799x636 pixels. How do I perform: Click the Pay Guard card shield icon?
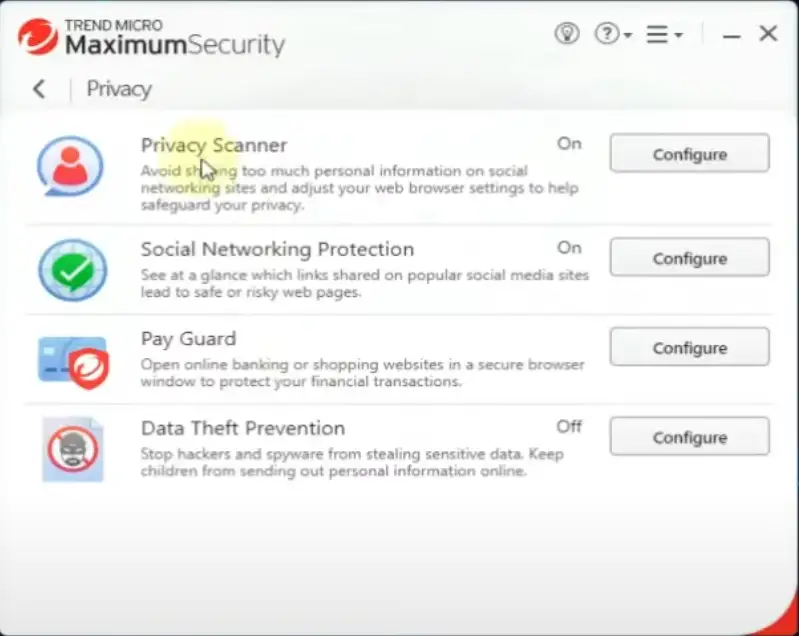[73, 361]
